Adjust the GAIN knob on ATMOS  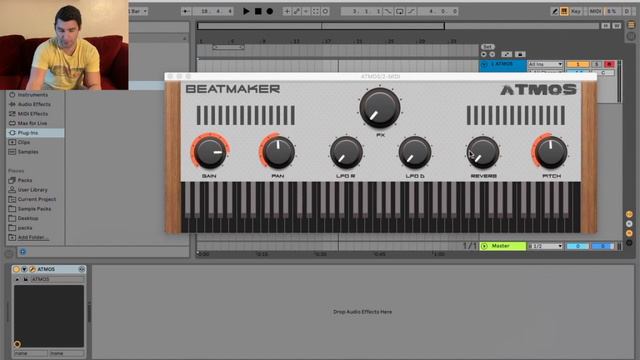(210, 152)
